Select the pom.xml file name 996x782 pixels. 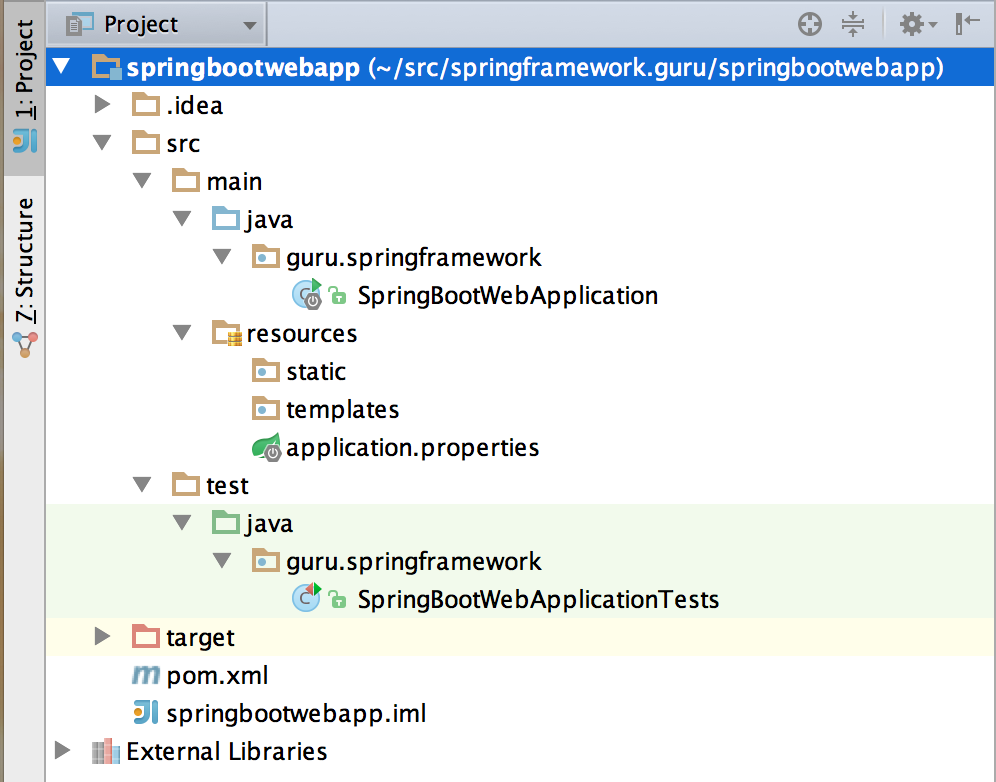[x=217, y=675]
